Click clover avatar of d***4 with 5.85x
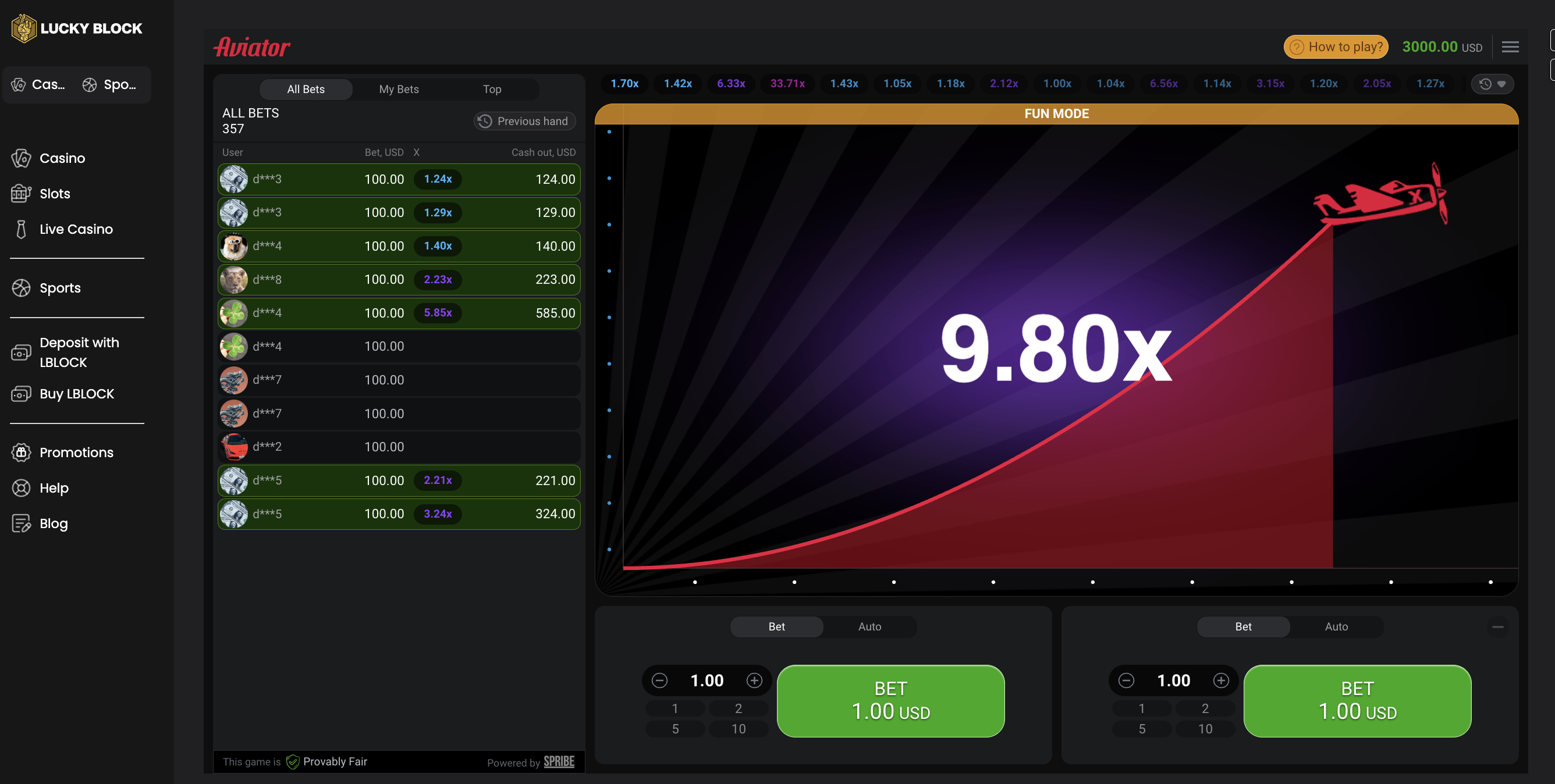The width and height of the screenshot is (1555, 784). point(233,313)
